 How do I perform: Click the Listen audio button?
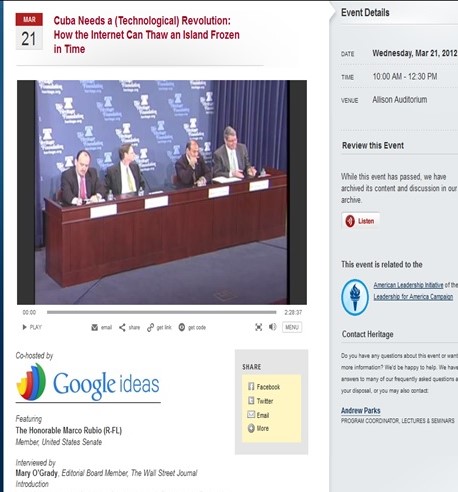coord(361,221)
